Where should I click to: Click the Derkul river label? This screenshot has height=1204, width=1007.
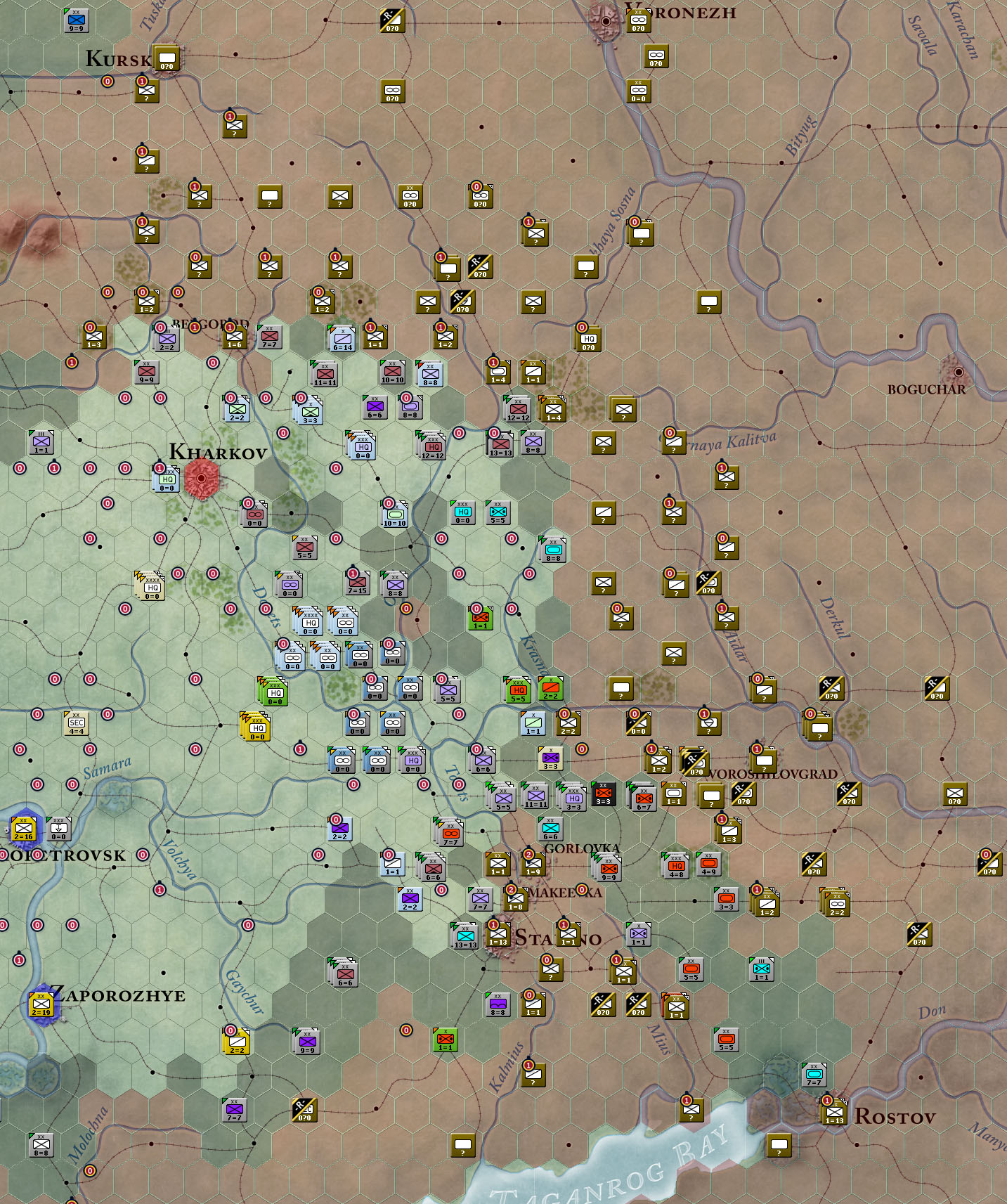click(835, 618)
